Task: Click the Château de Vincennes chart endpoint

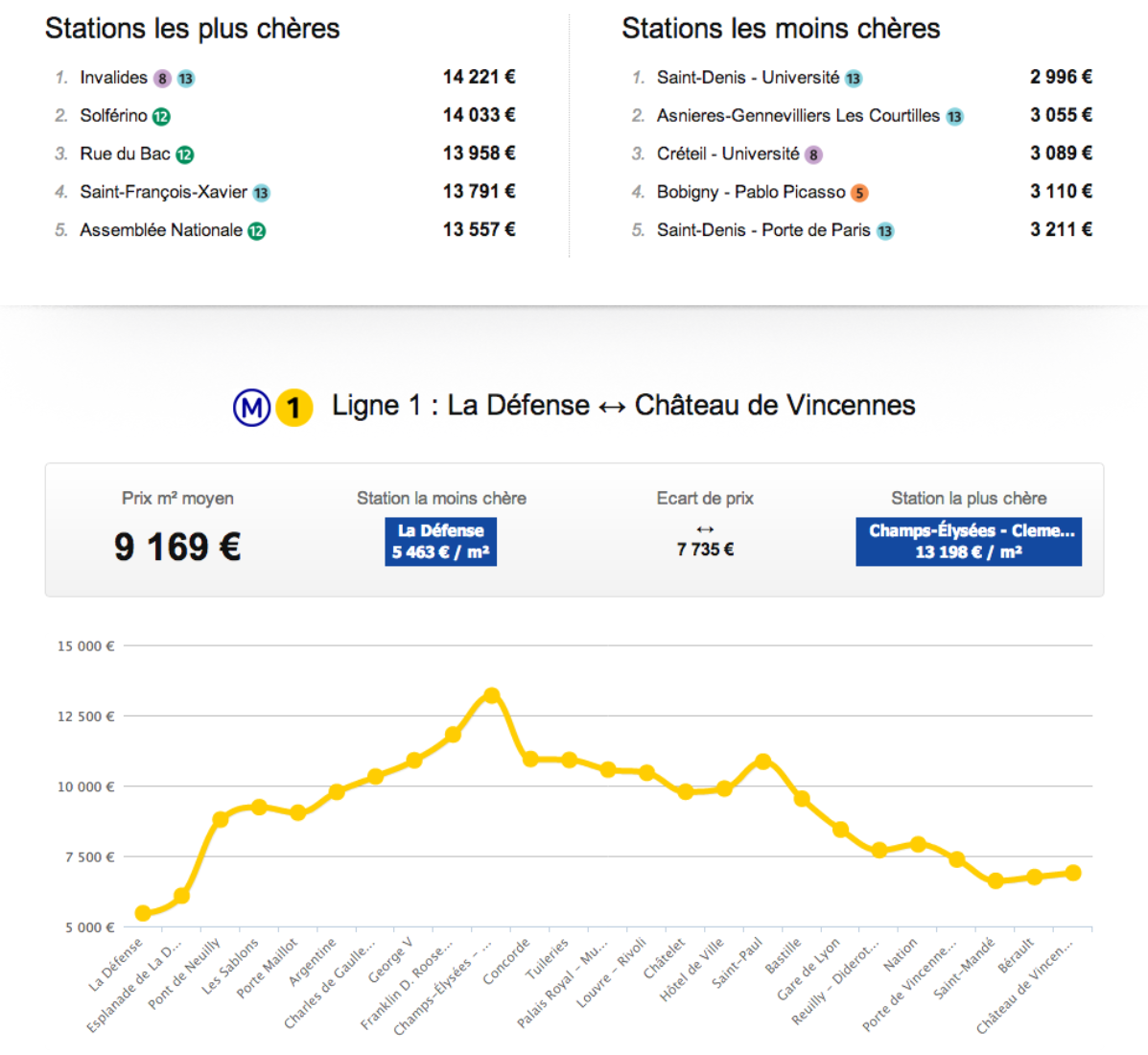Action: [x=1073, y=873]
